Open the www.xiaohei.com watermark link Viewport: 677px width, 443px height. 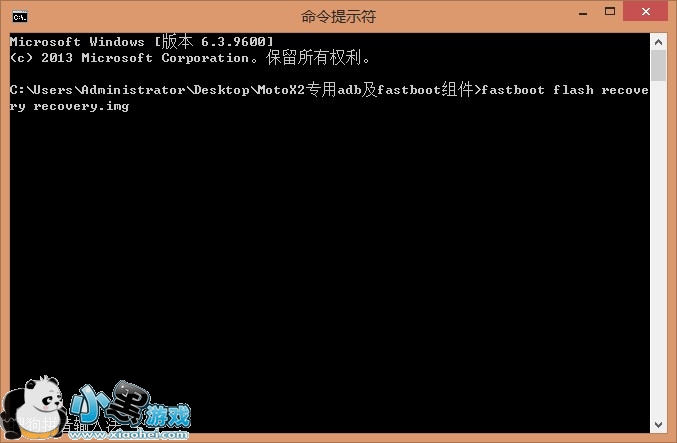pos(129,434)
